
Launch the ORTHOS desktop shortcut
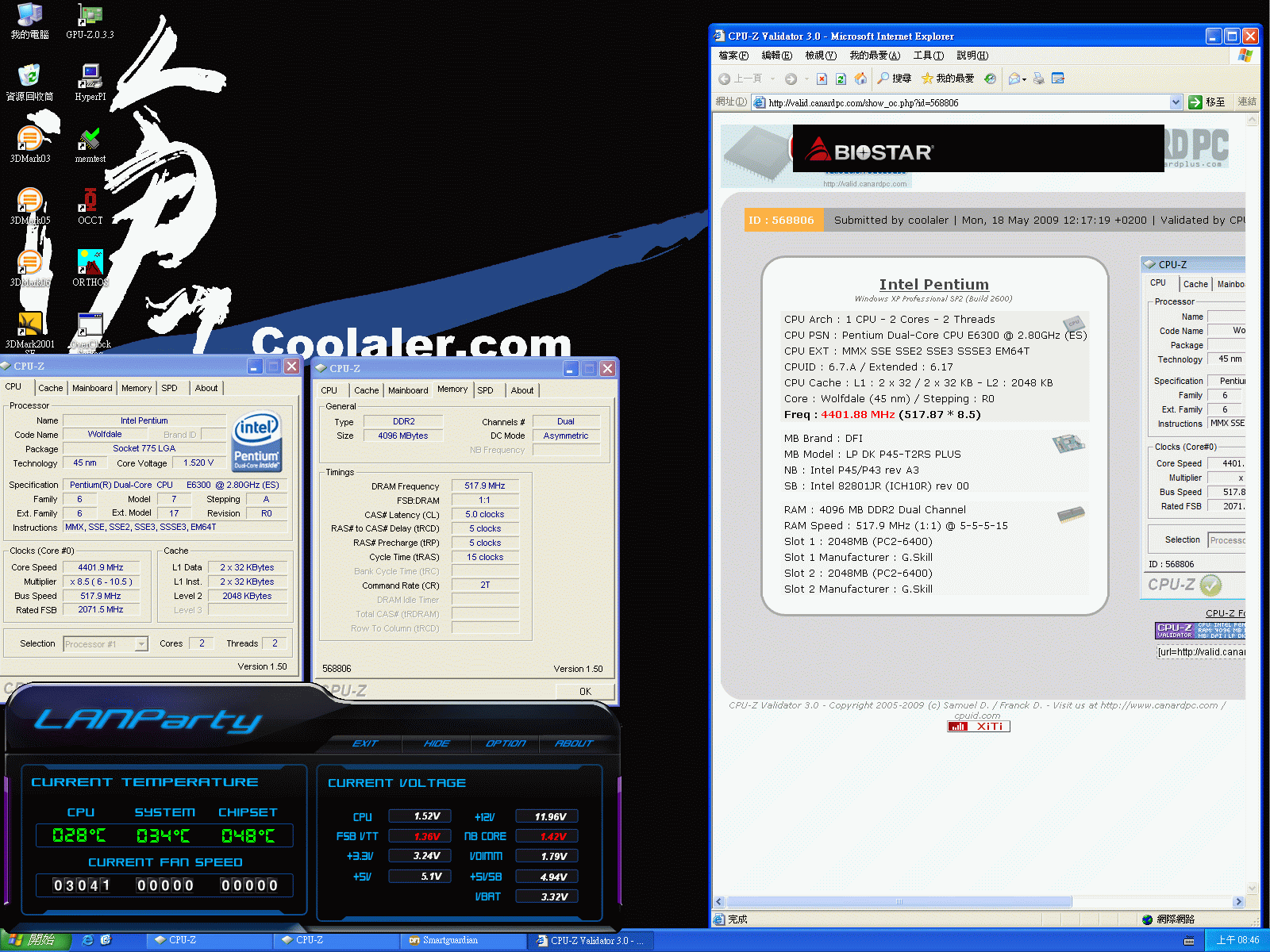point(90,268)
